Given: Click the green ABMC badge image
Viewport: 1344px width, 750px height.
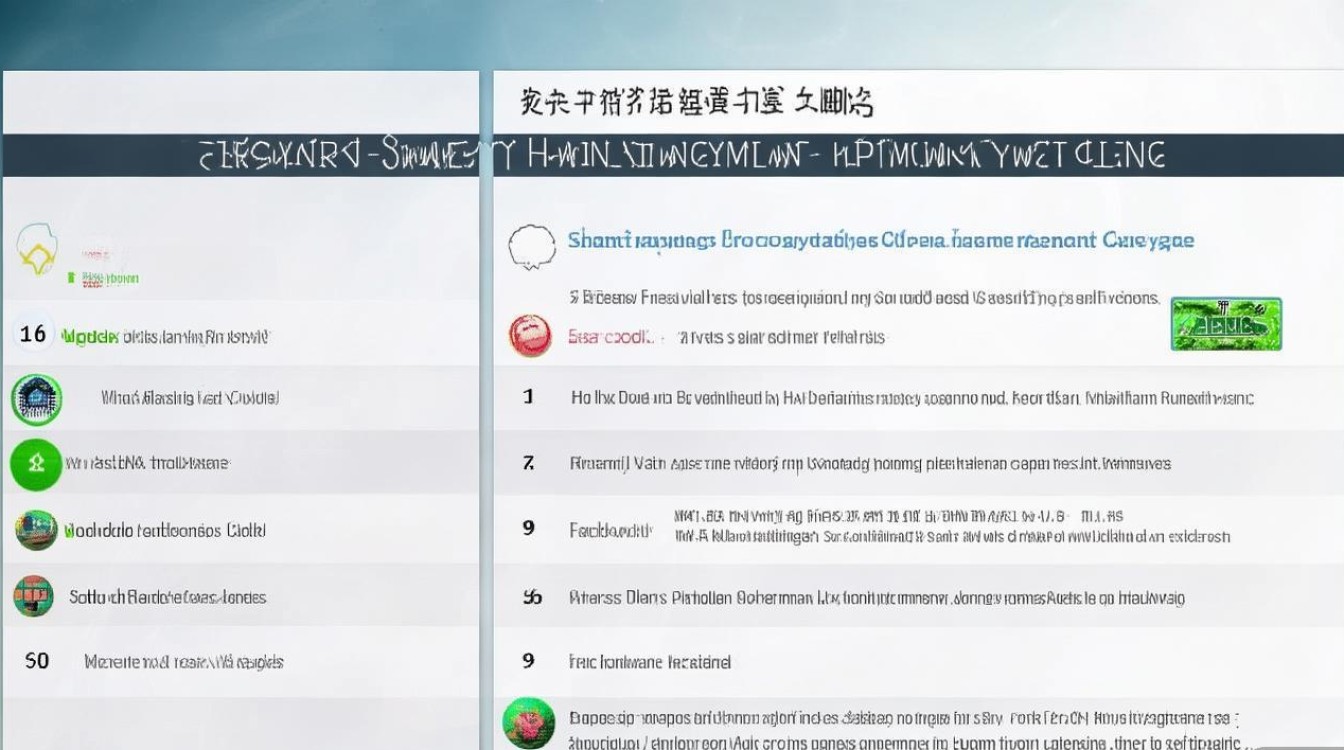Looking at the screenshot, I should 1227,322.
